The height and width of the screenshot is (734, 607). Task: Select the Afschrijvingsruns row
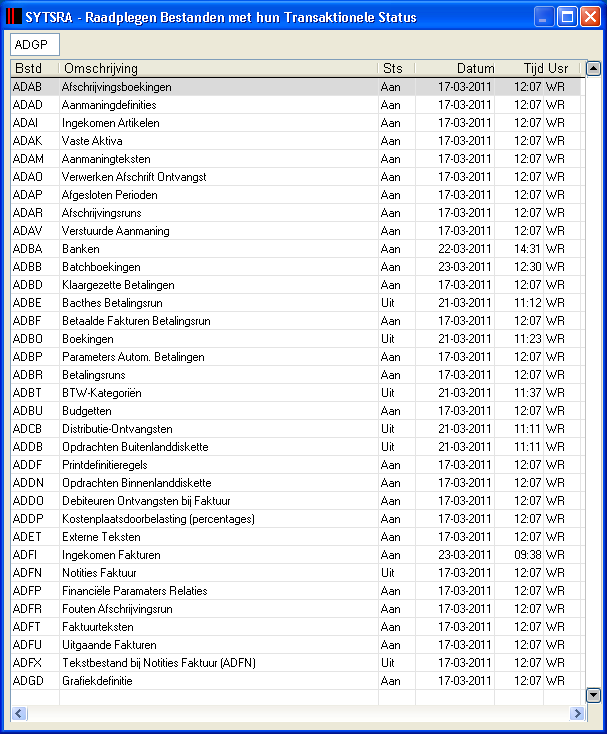296,213
